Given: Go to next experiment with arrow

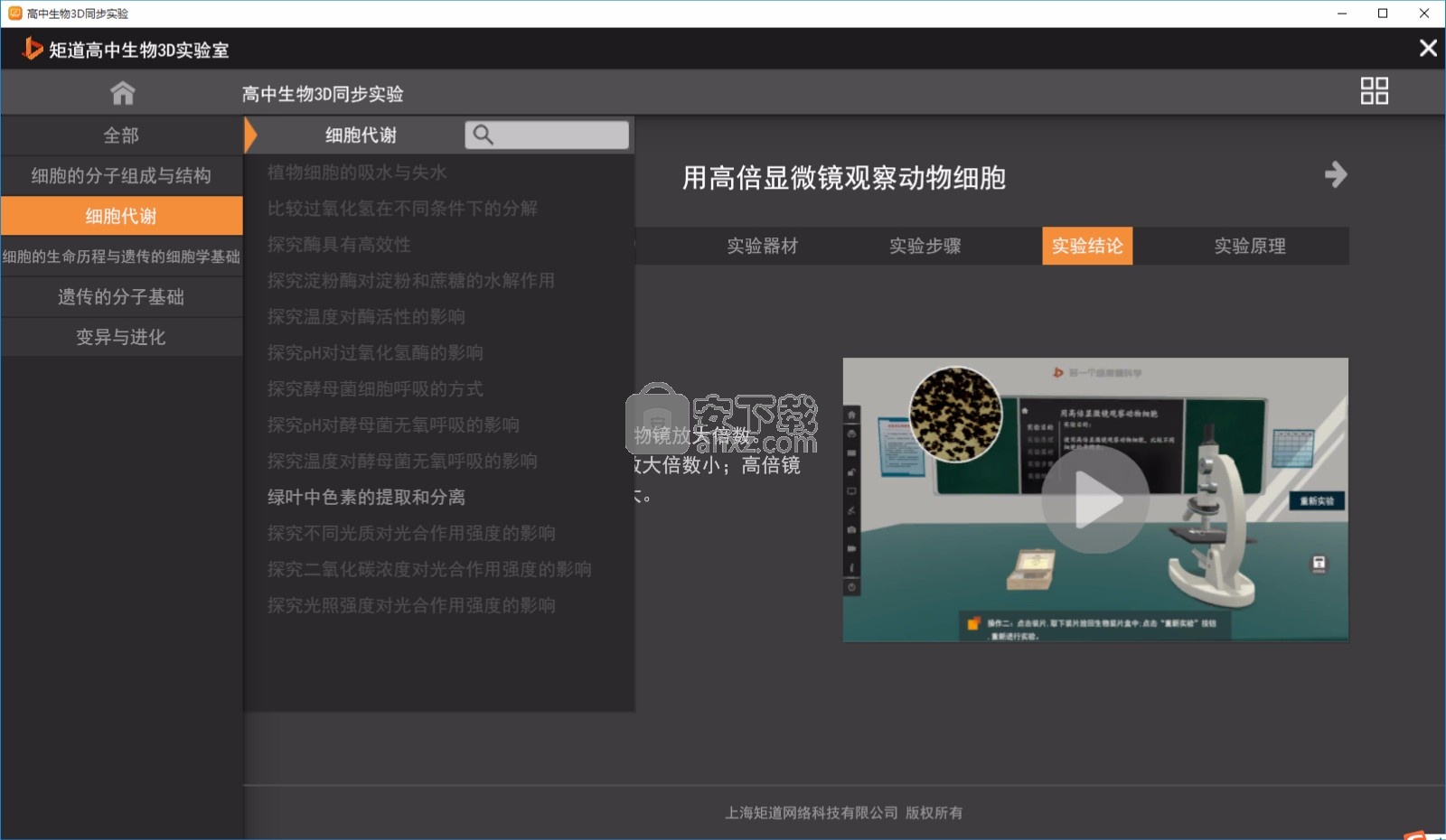Looking at the screenshot, I should pos(1336,174).
